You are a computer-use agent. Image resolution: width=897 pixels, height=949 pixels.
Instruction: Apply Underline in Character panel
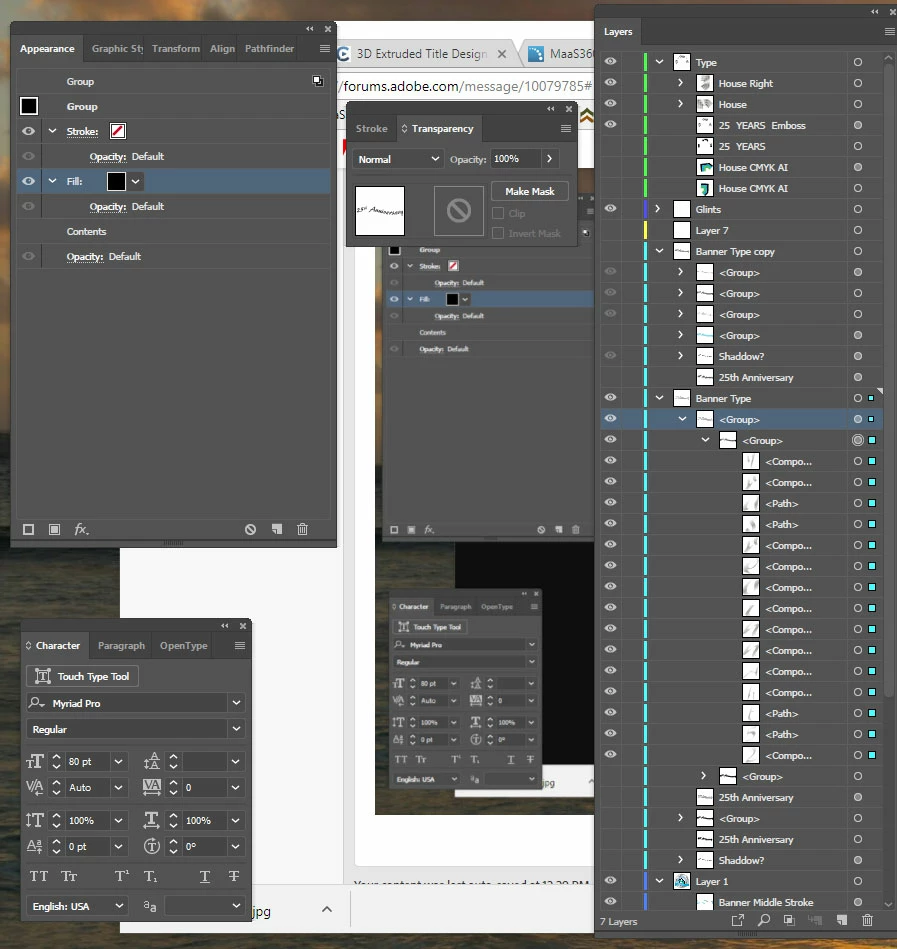205,876
